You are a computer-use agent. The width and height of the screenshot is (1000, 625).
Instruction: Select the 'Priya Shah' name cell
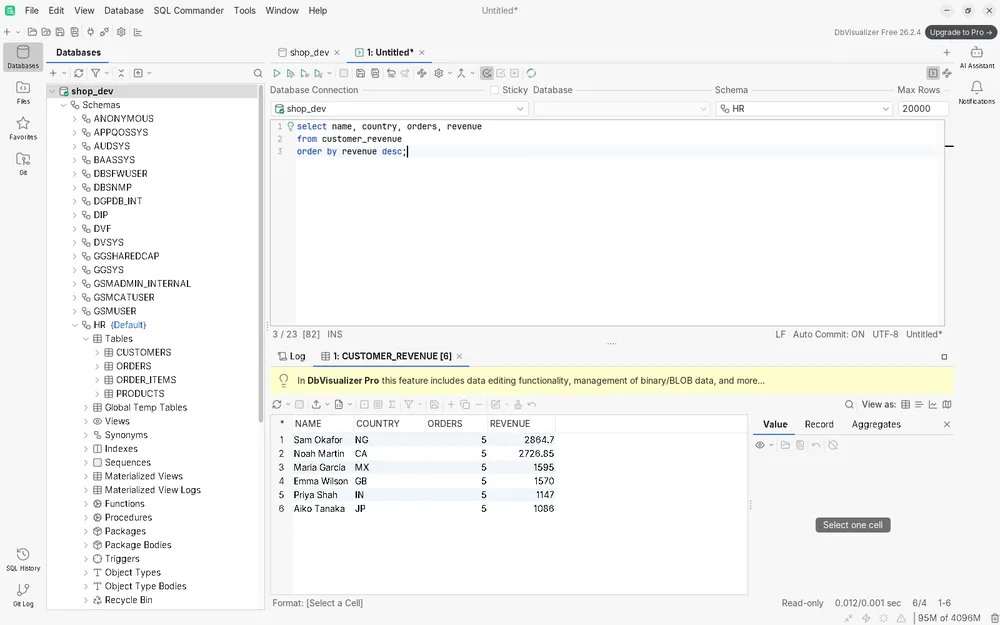tap(323, 495)
